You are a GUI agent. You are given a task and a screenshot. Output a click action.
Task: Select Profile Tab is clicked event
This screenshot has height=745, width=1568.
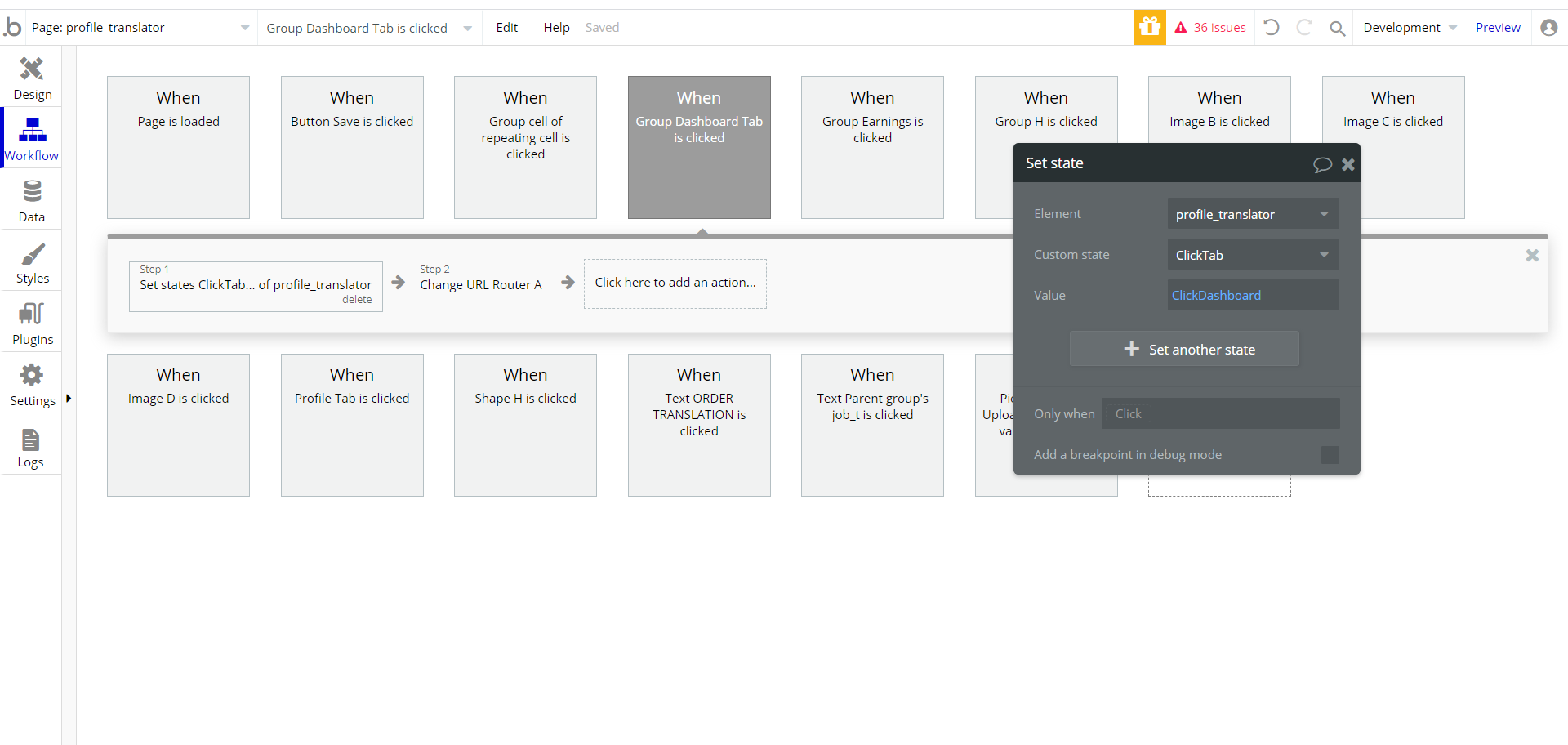tap(352, 425)
